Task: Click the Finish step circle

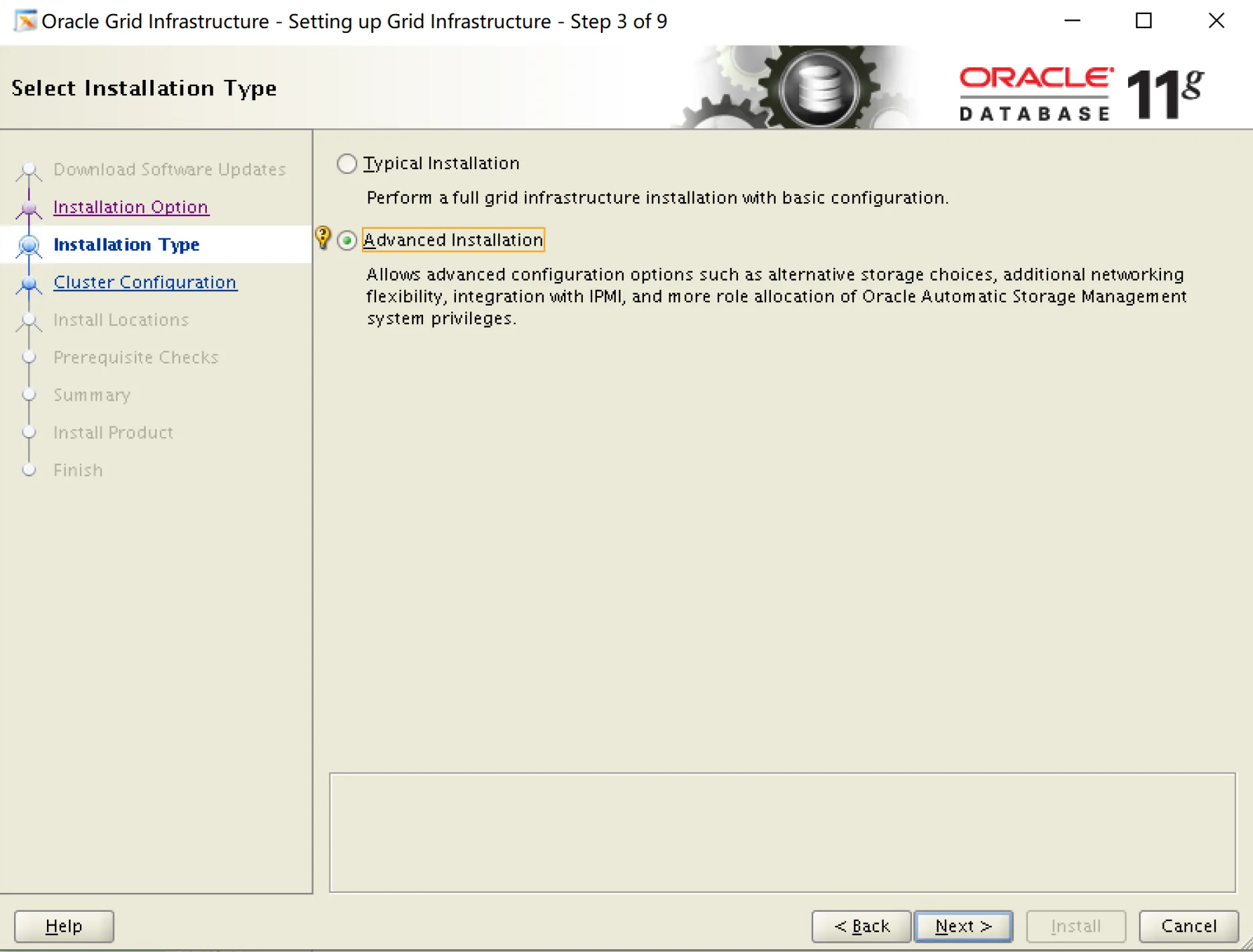Action: pyautogui.click(x=28, y=470)
